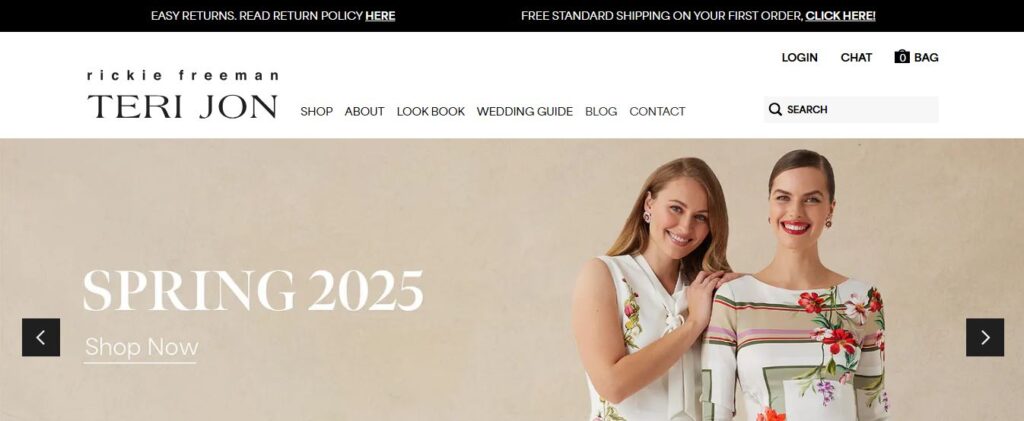This screenshot has height=421, width=1024.
Task: Click the Shop Now banner link
Action: pos(141,347)
